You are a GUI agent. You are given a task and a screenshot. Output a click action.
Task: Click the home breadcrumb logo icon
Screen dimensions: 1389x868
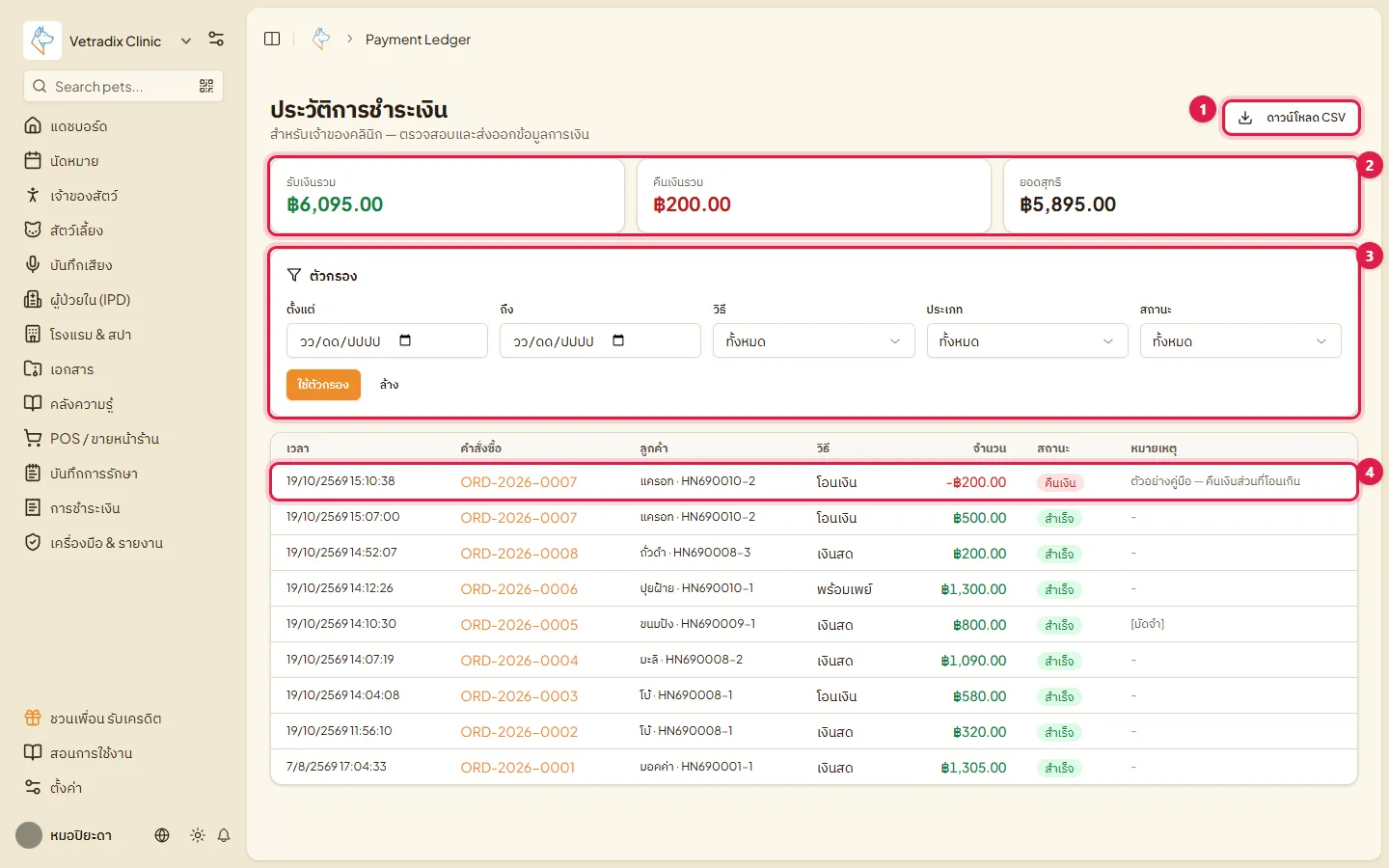(x=321, y=39)
